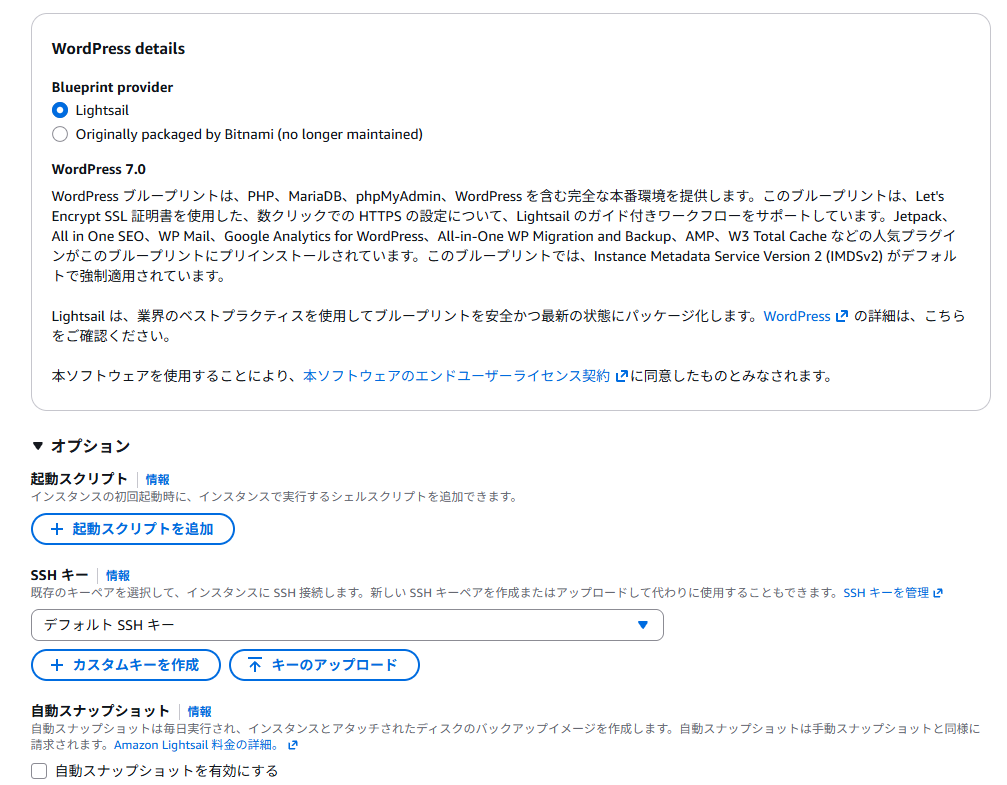Open the end user license agreement link
This screenshot has width=1007, height=785.
(456, 376)
